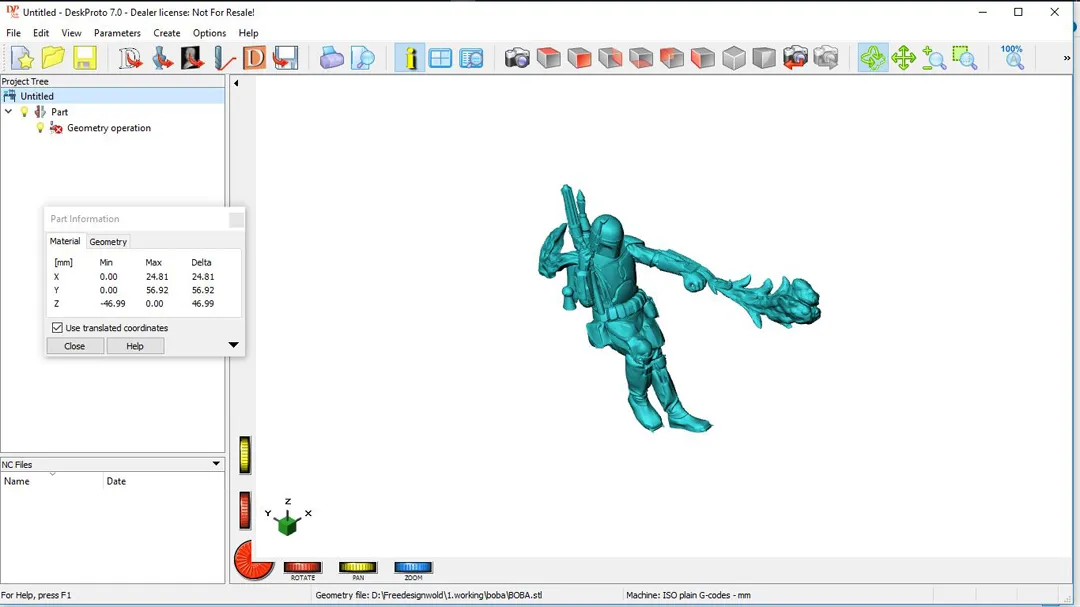Activate the green mouse pan arrows tool
This screenshot has height=607, width=1080.
coord(903,58)
